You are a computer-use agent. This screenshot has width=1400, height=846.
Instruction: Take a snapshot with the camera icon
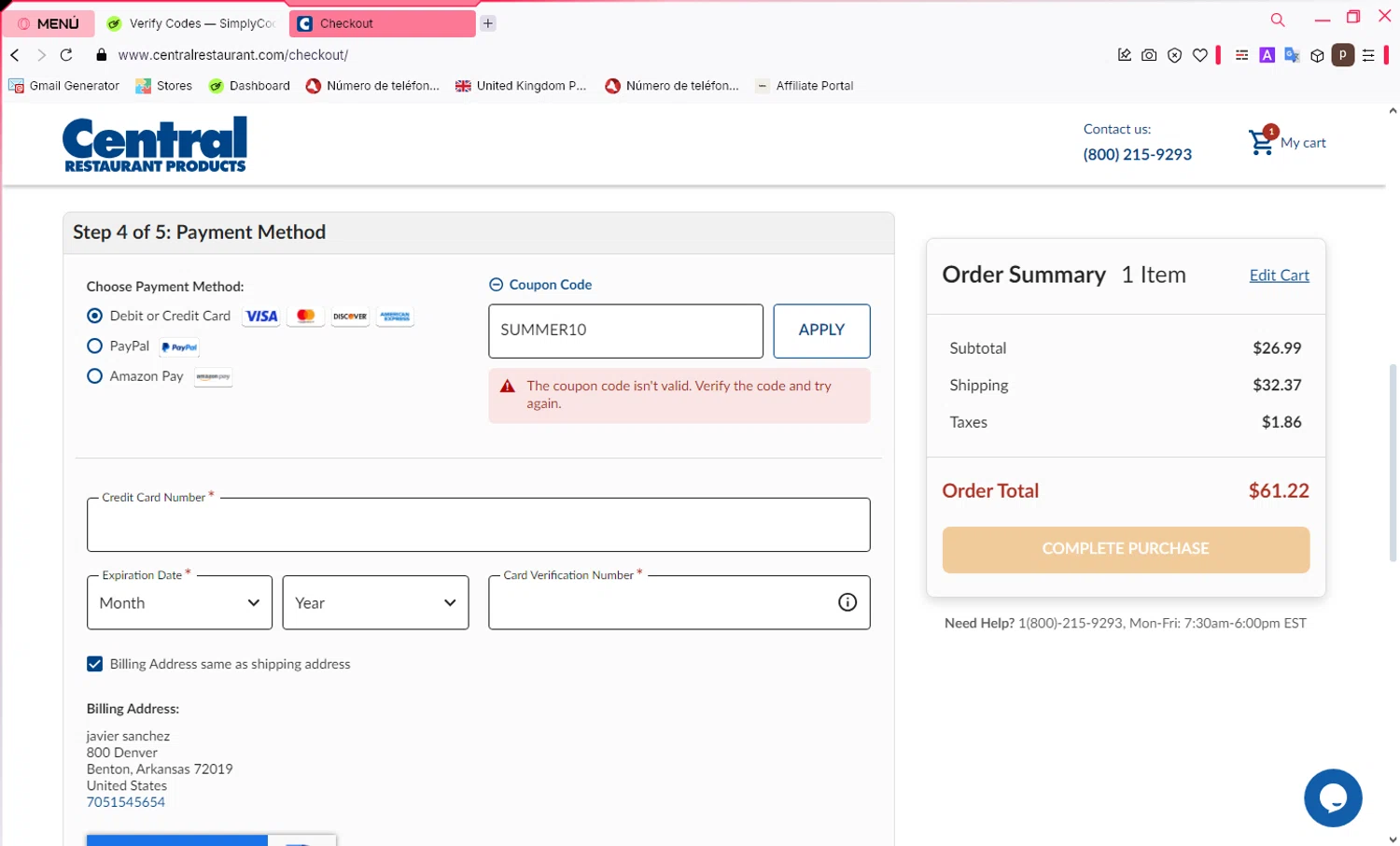tap(1149, 55)
